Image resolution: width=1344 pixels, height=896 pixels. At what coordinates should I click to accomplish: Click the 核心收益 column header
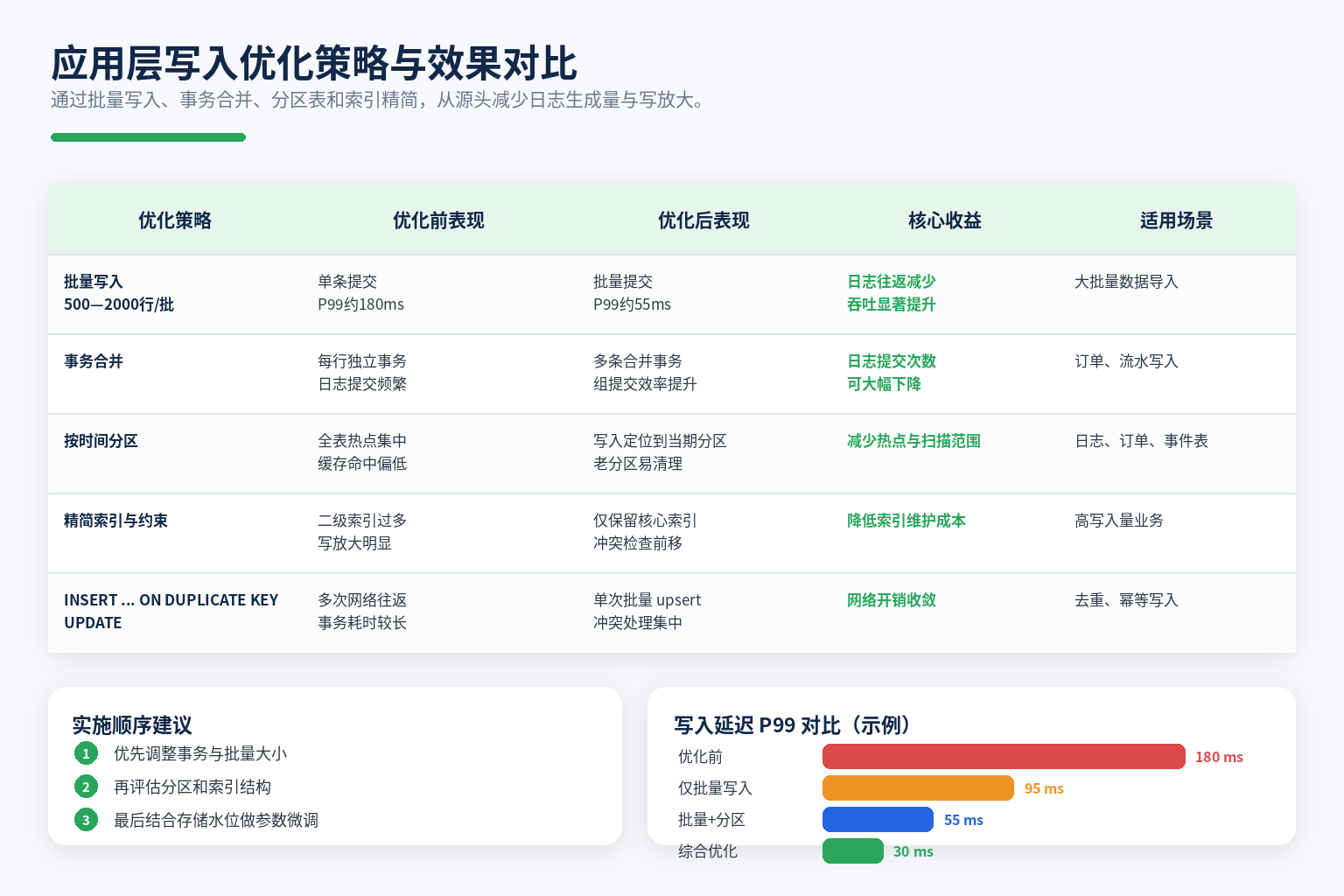[x=945, y=220]
